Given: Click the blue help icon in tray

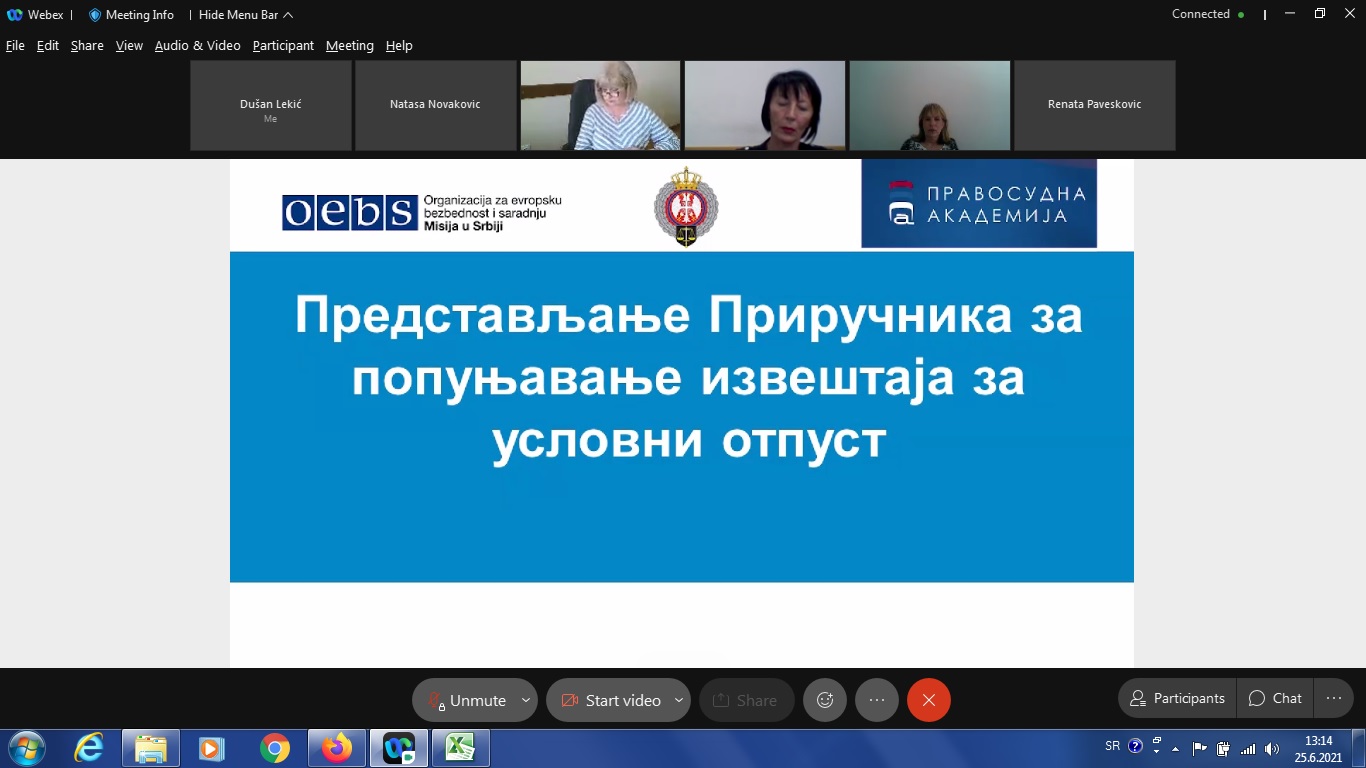Looking at the screenshot, I should [1135, 746].
